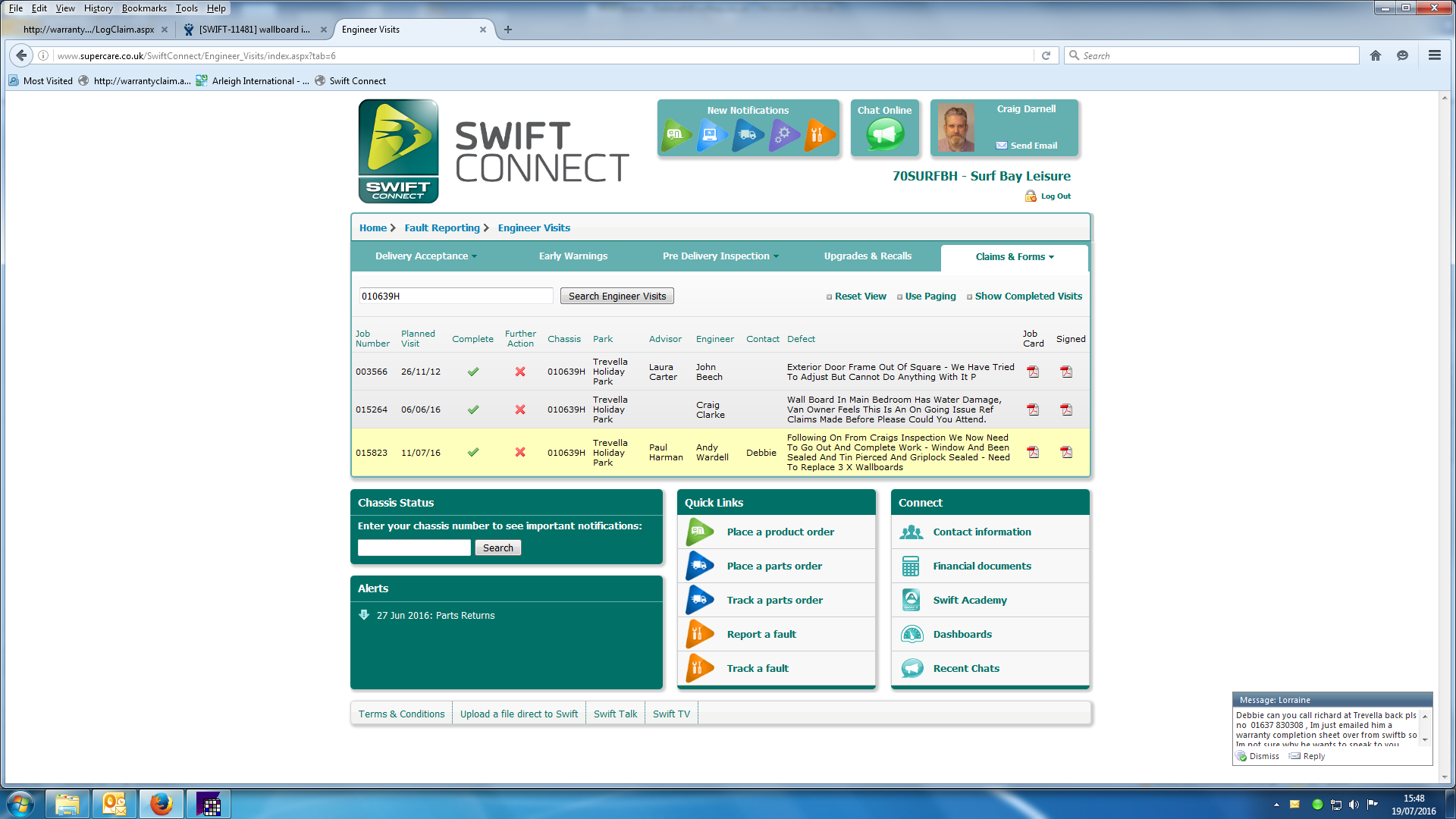Click the Dashboards gauge icon
Image resolution: width=1456 pixels, height=819 pixels.
pos(912,634)
